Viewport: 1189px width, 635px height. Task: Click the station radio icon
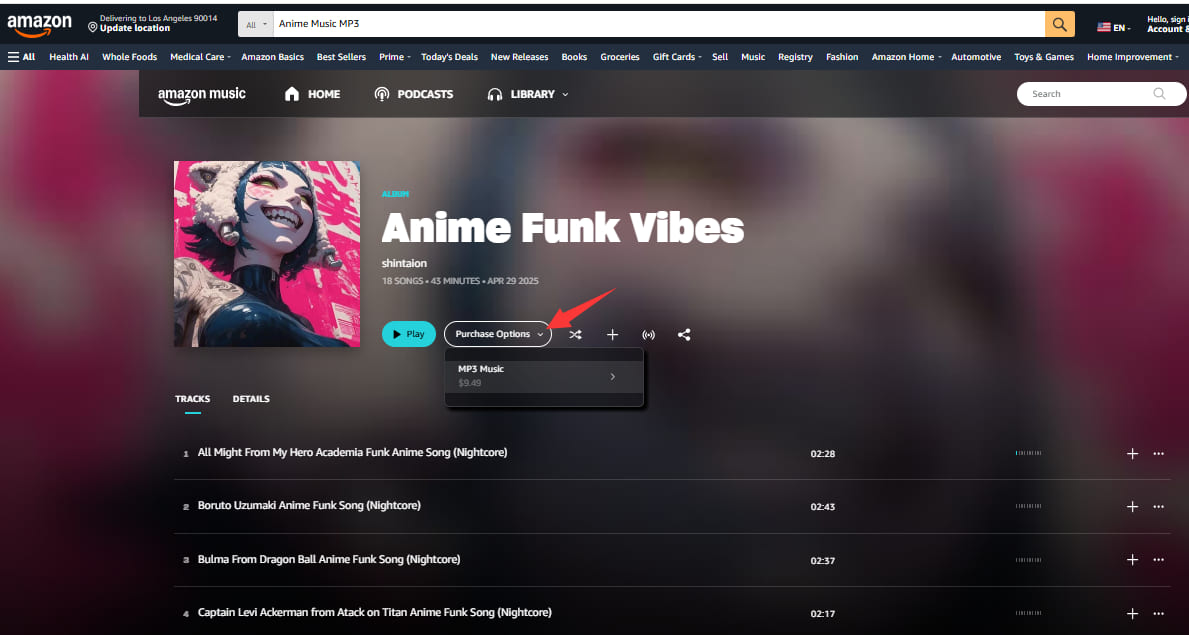click(x=648, y=335)
